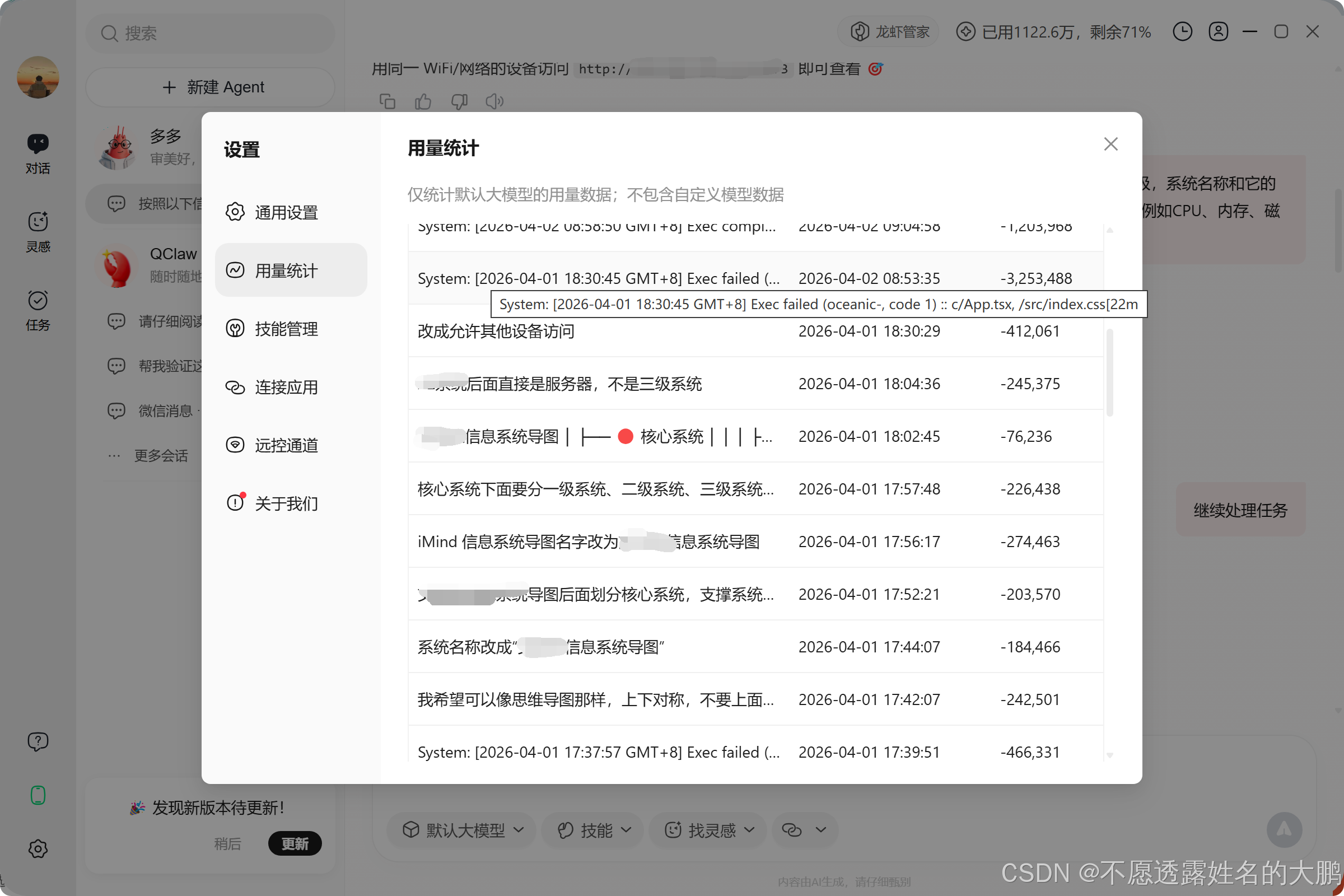
Task: Click timestamp 2026-04-01 17:44:07
Action: [x=869, y=646]
